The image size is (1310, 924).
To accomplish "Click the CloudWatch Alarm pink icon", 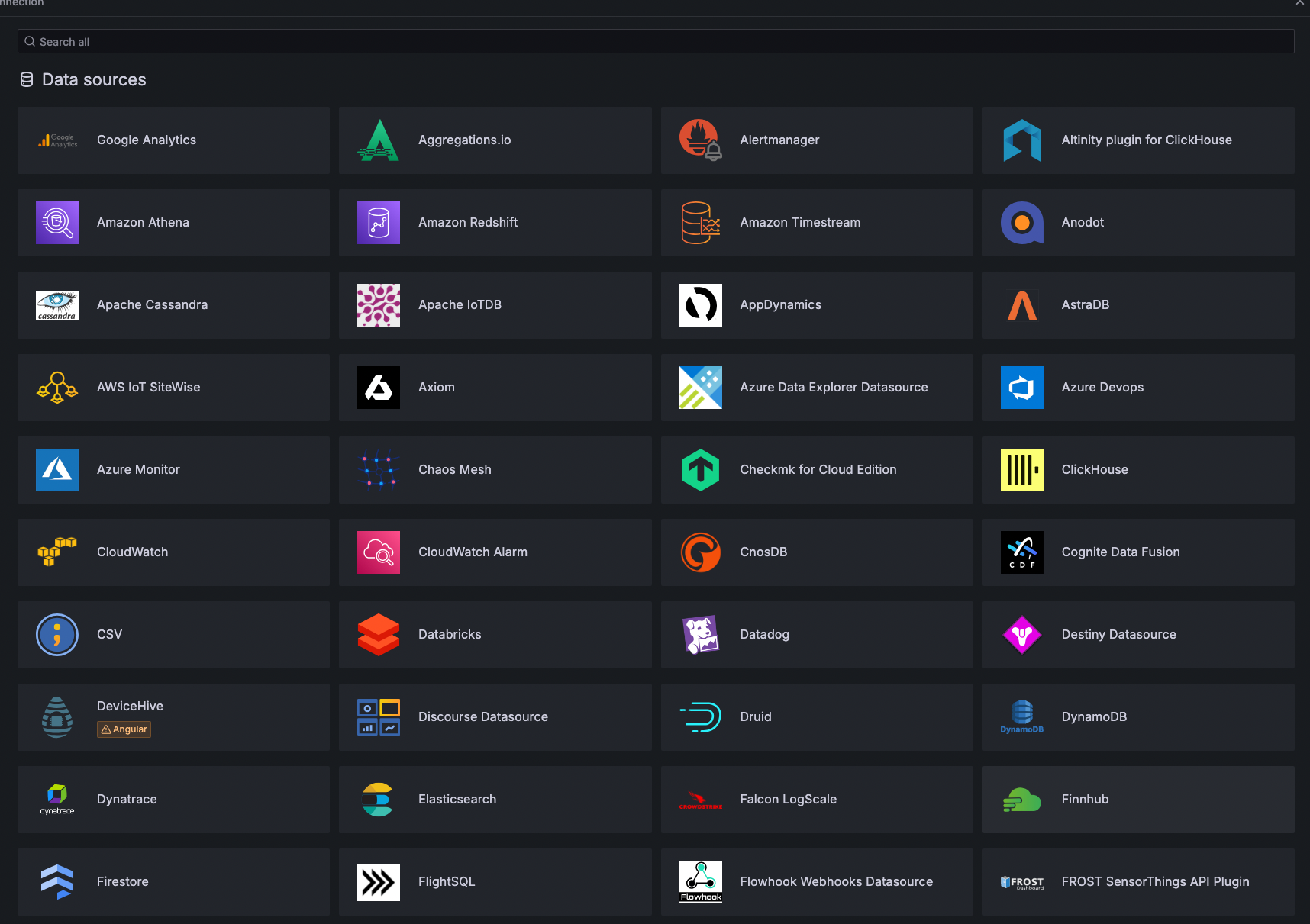I will (x=379, y=552).
